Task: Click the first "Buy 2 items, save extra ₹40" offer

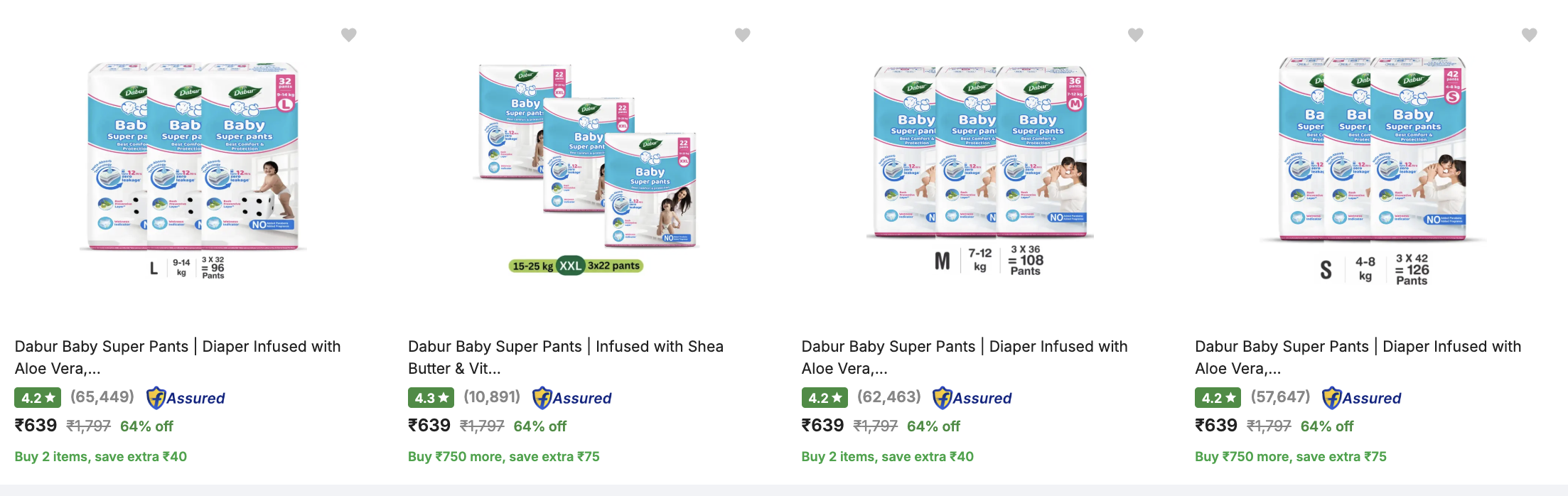Action: [x=101, y=457]
